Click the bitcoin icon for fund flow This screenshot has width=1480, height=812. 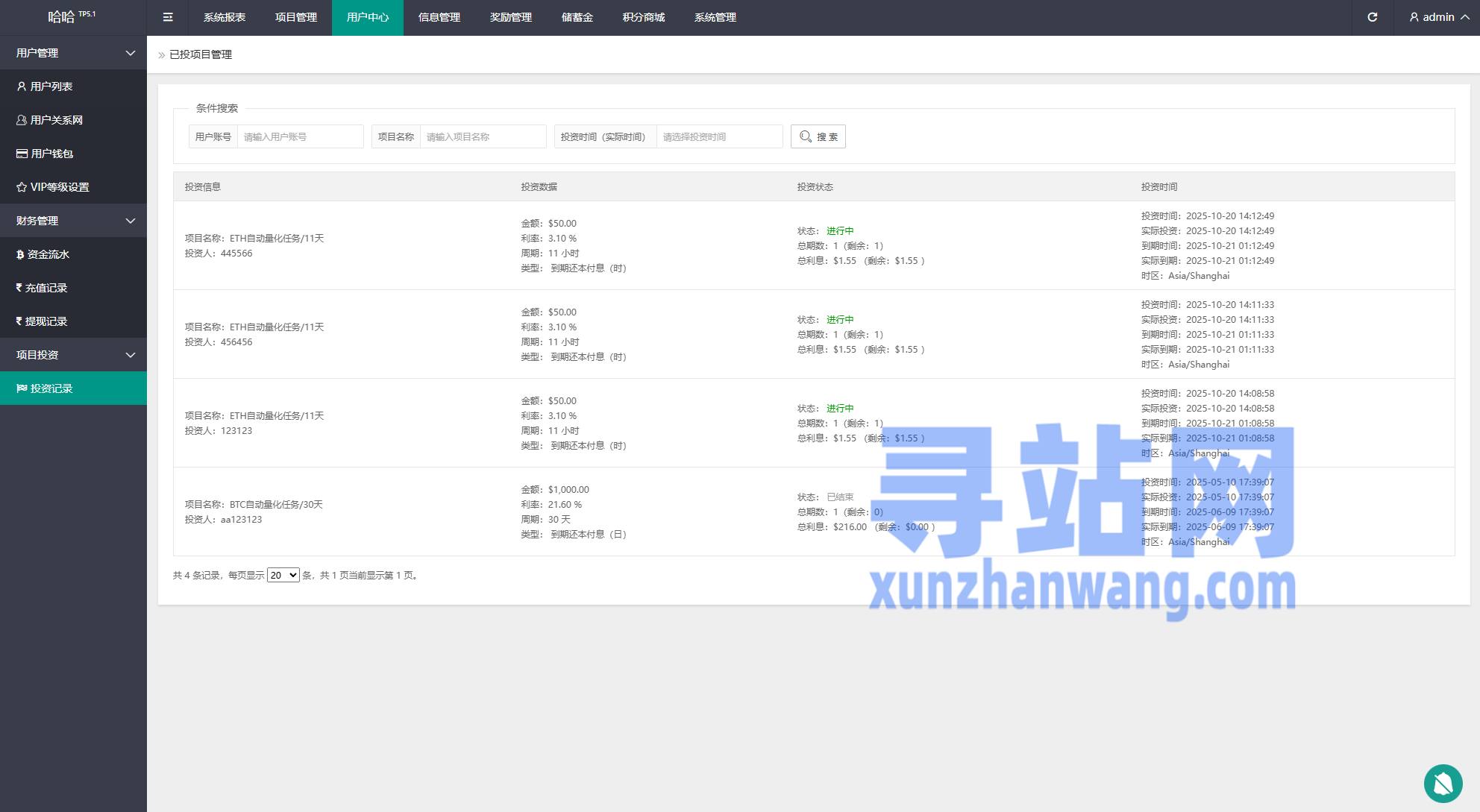(x=20, y=254)
